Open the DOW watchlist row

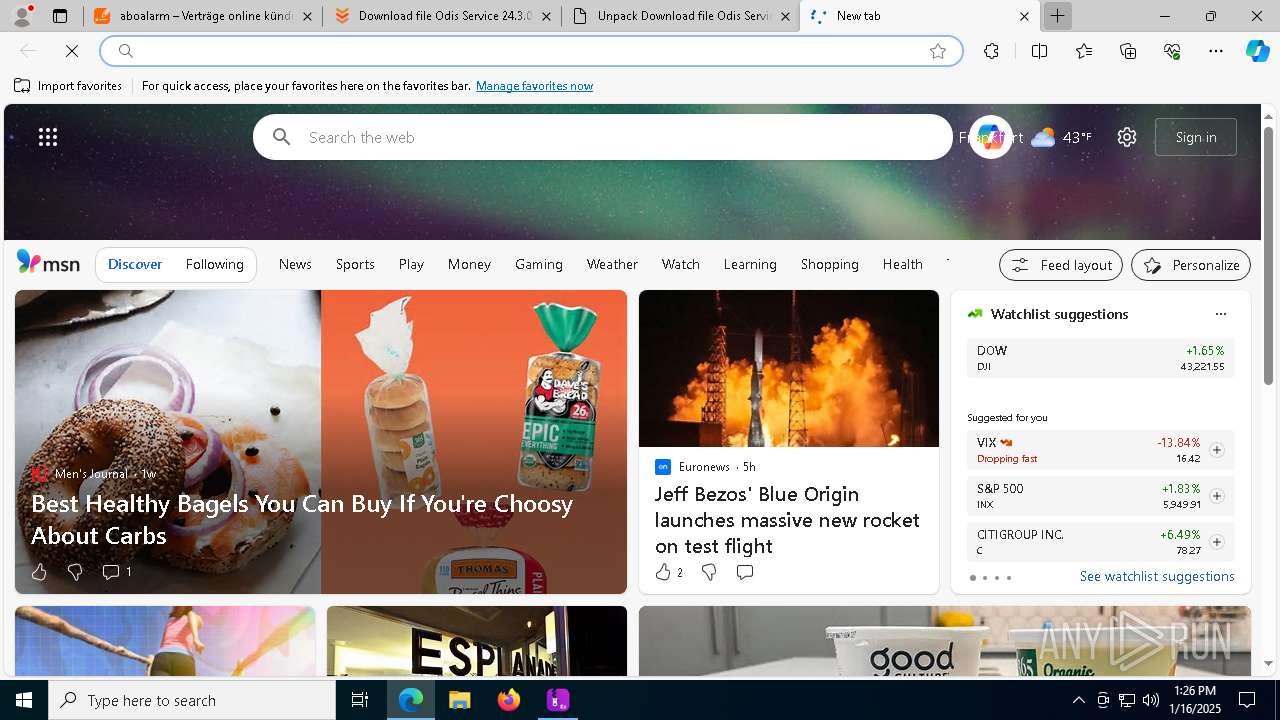coord(1100,358)
